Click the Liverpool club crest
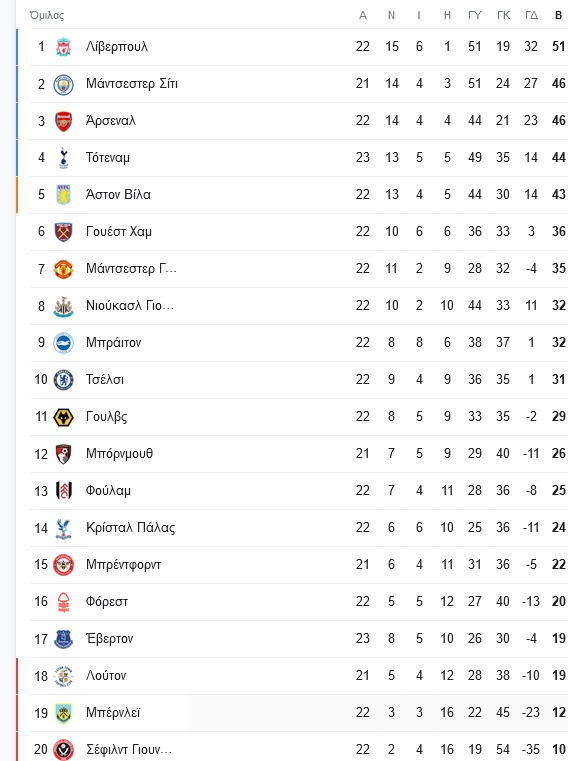Screen dimensions: 568x761 tap(63, 47)
